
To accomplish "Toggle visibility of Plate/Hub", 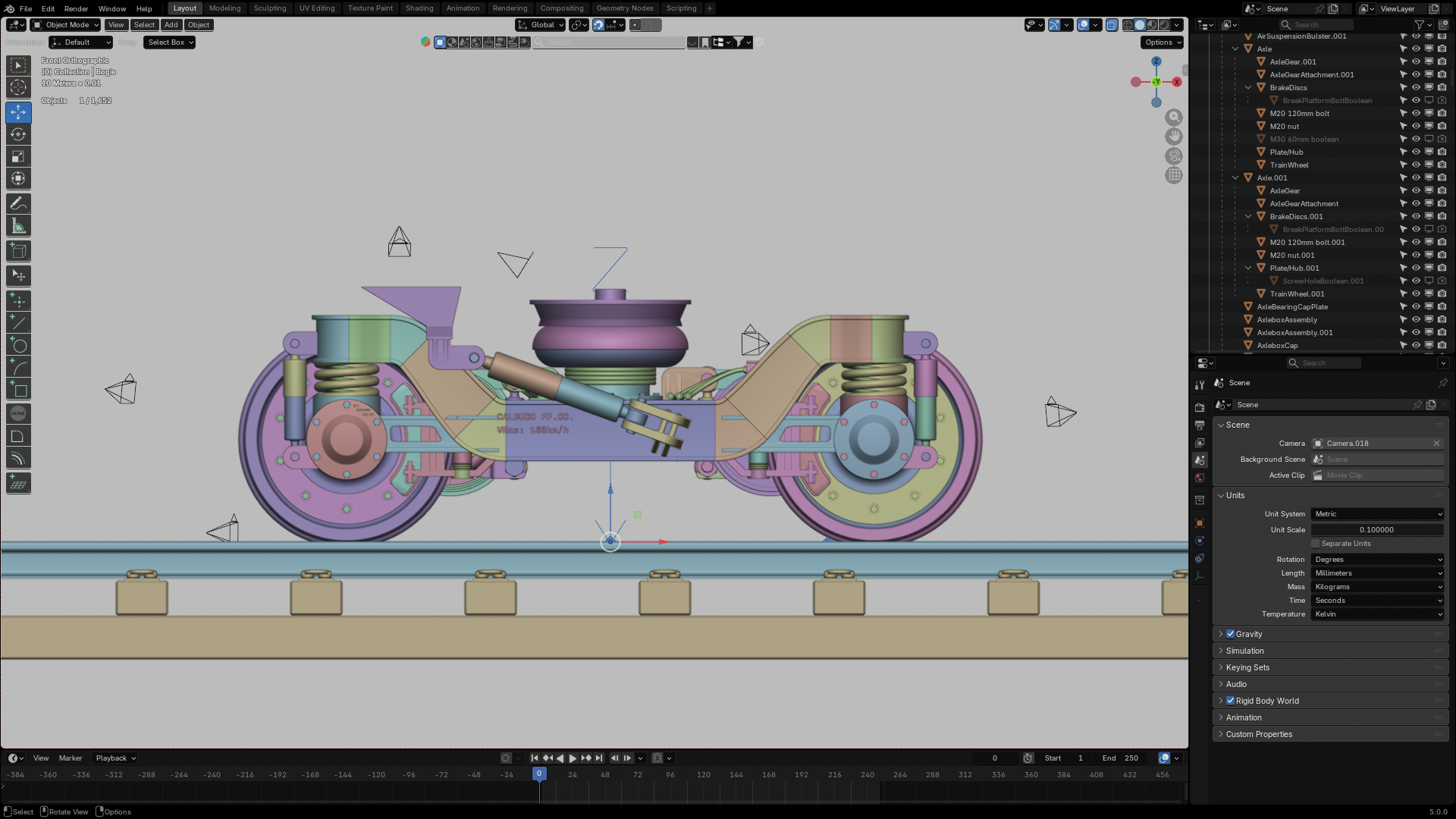I will click(1415, 152).
